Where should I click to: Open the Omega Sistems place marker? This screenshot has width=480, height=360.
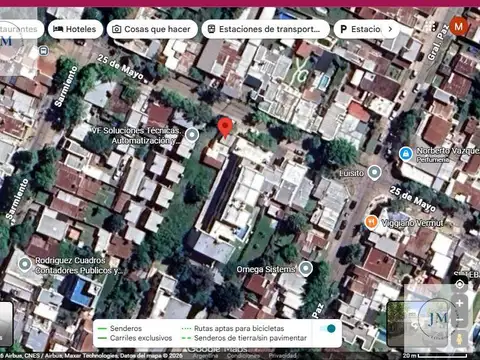[306, 269]
